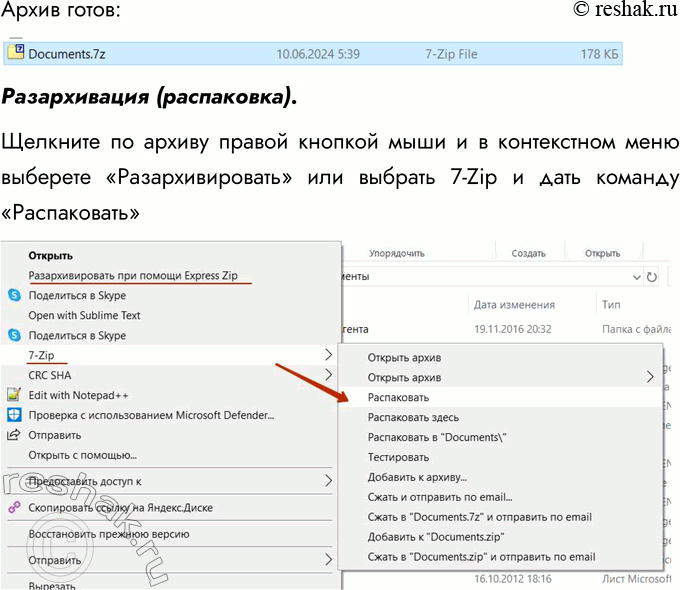Expand the CRC SHA submenu arrow

(x=328, y=374)
